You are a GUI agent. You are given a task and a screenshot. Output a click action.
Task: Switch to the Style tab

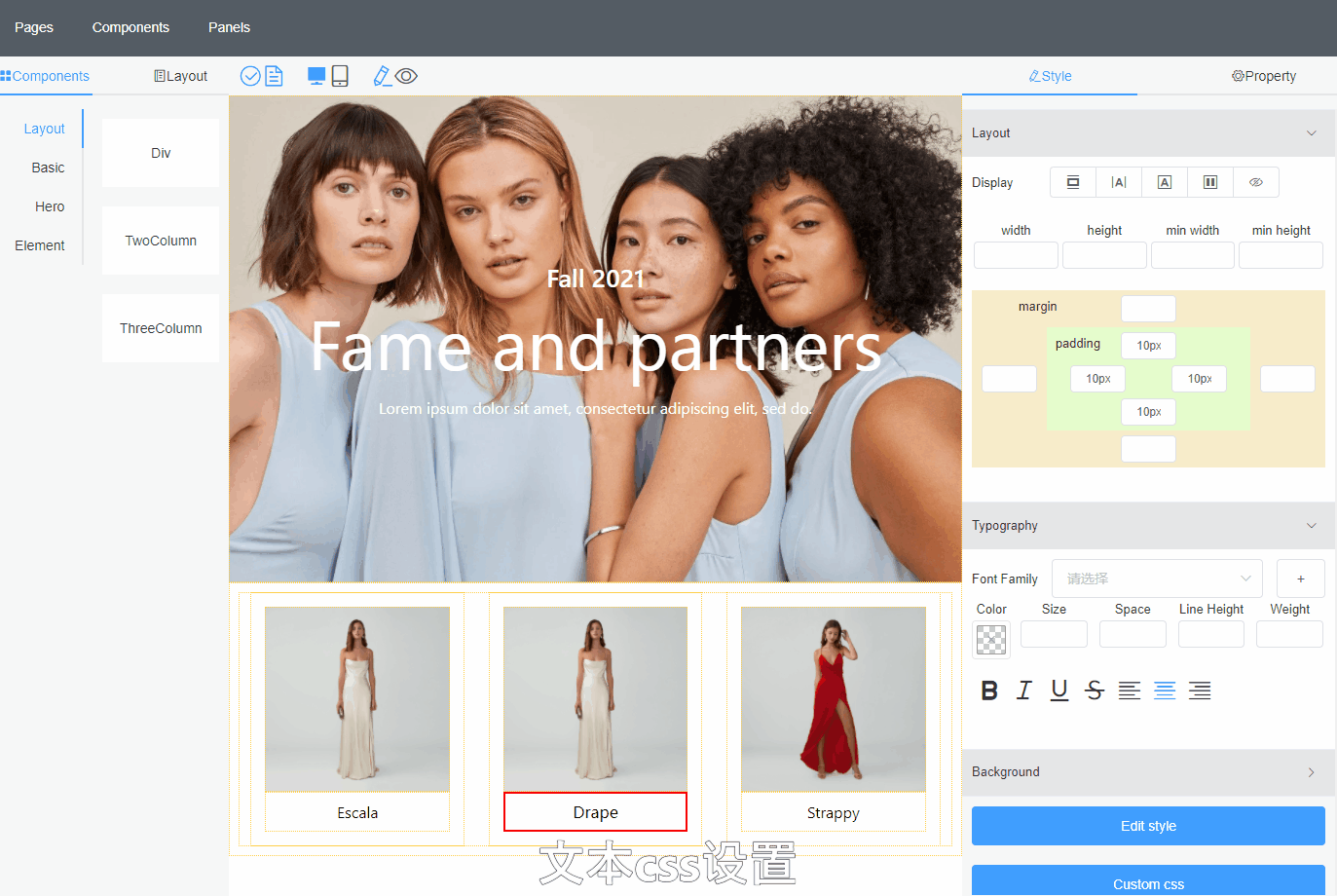click(1050, 76)
